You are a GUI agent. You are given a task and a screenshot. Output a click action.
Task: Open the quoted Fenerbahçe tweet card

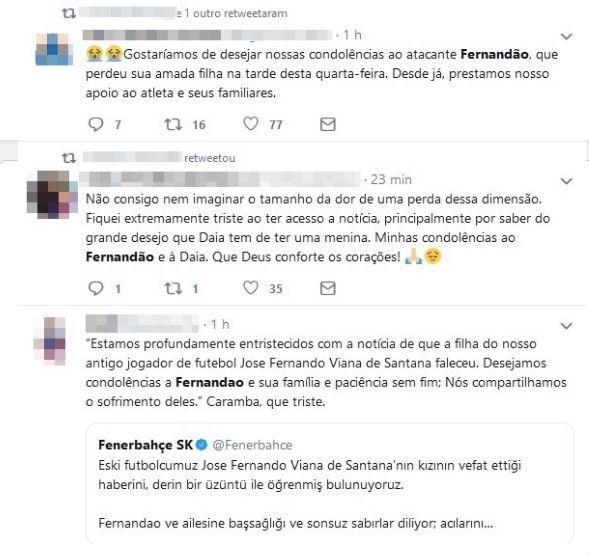click(x=330, y=483)
